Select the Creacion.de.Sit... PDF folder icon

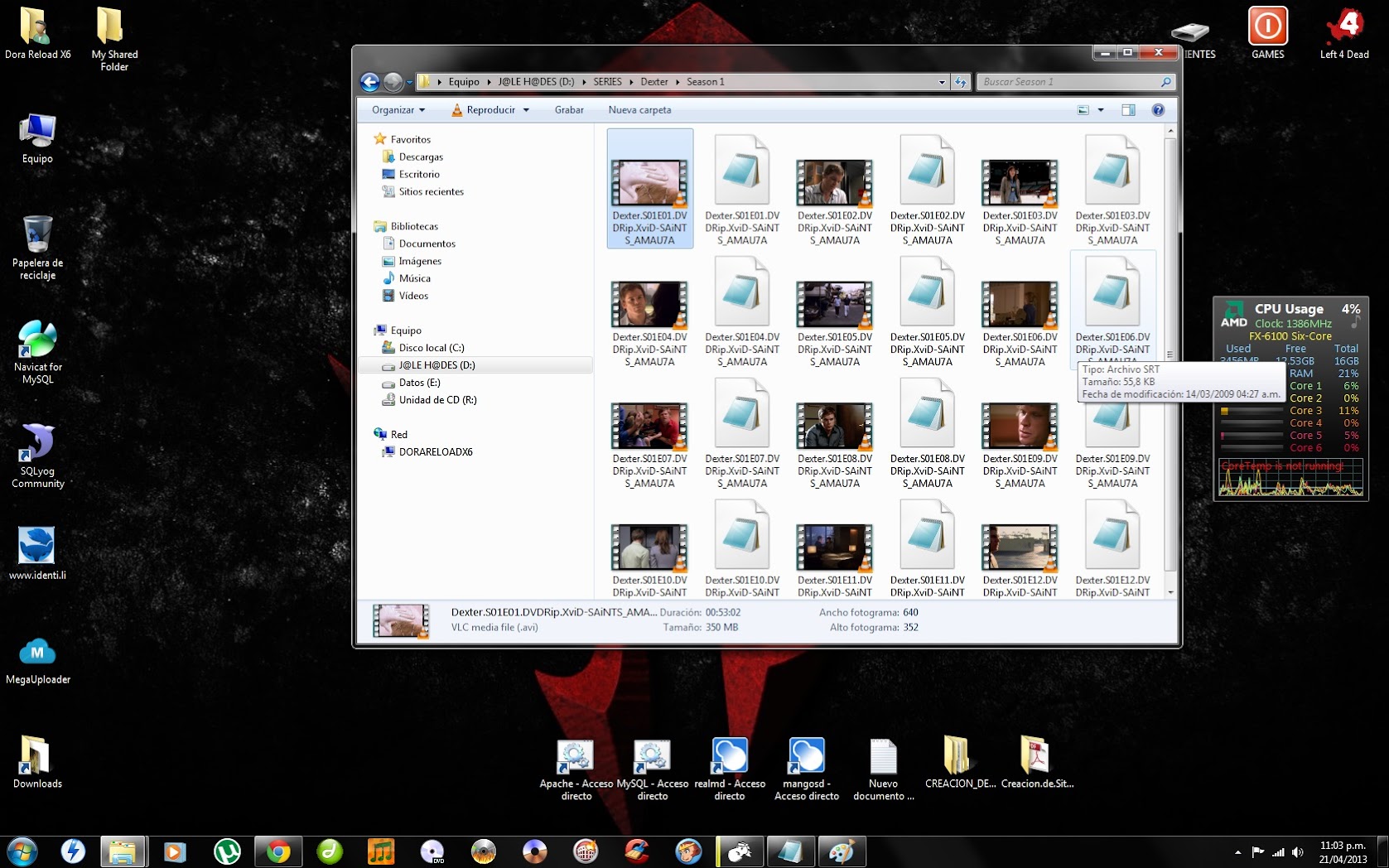tap(1037, 764)
